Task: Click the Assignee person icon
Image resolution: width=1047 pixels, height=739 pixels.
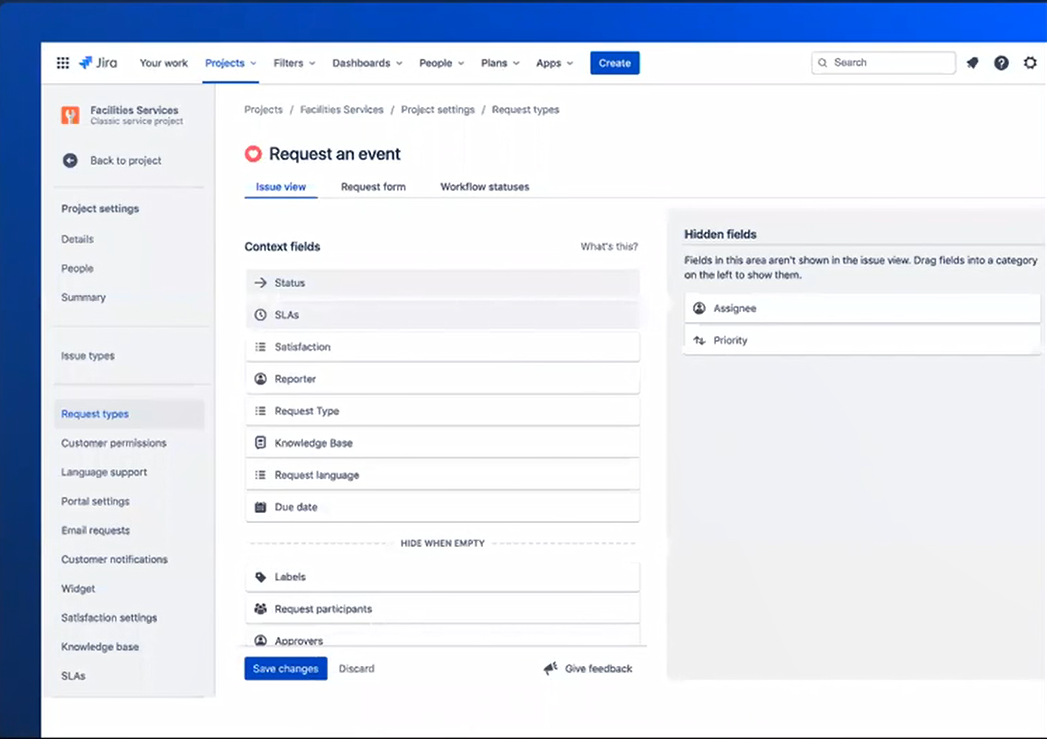Action: (699, 308)
